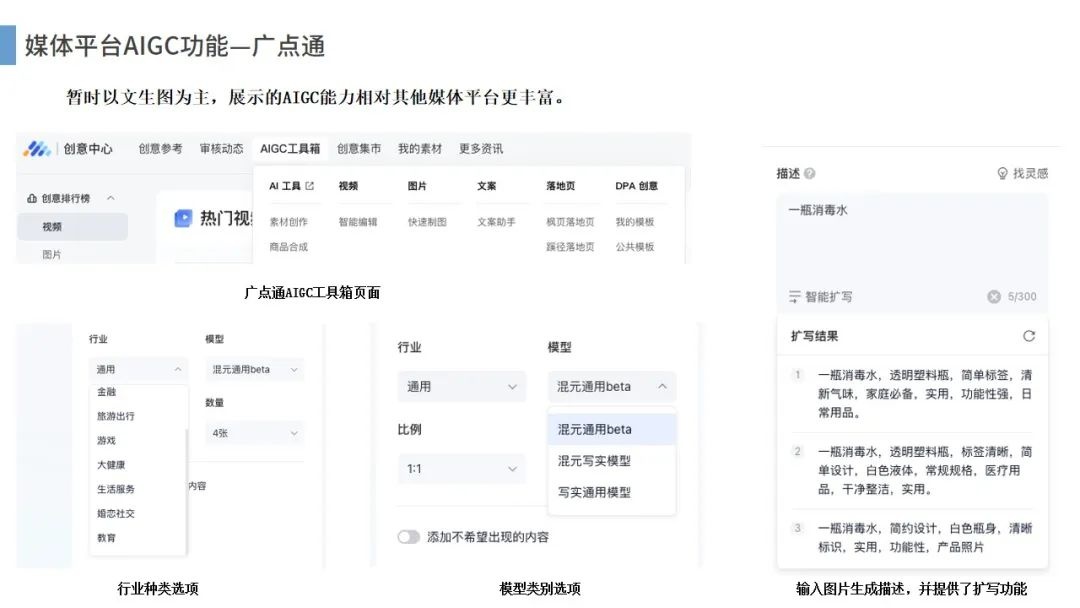This screenshot has width=1080, height=608.
Task: Click the help icon beside 描述
Action: tap(810, 174)
